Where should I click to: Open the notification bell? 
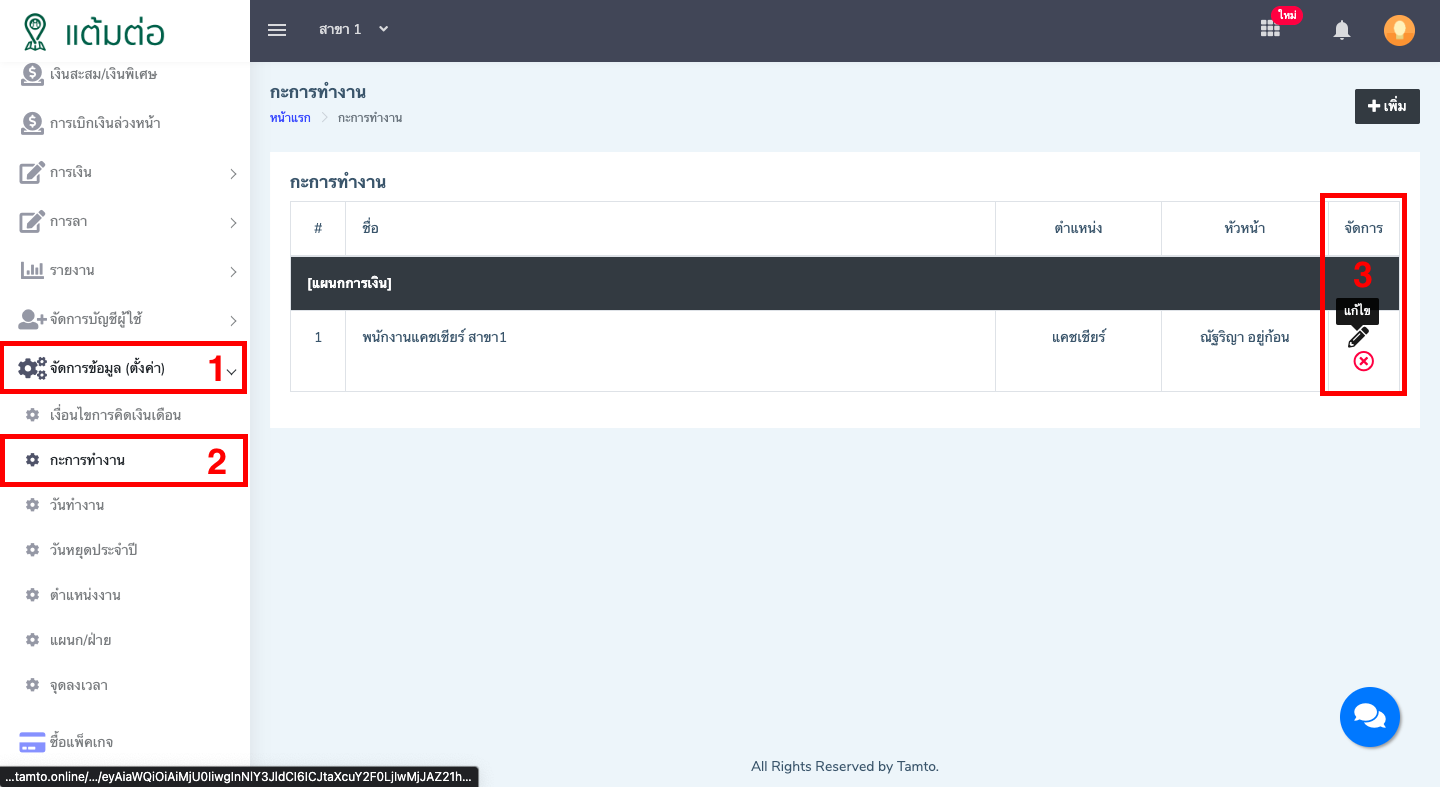coord(1342,30)
